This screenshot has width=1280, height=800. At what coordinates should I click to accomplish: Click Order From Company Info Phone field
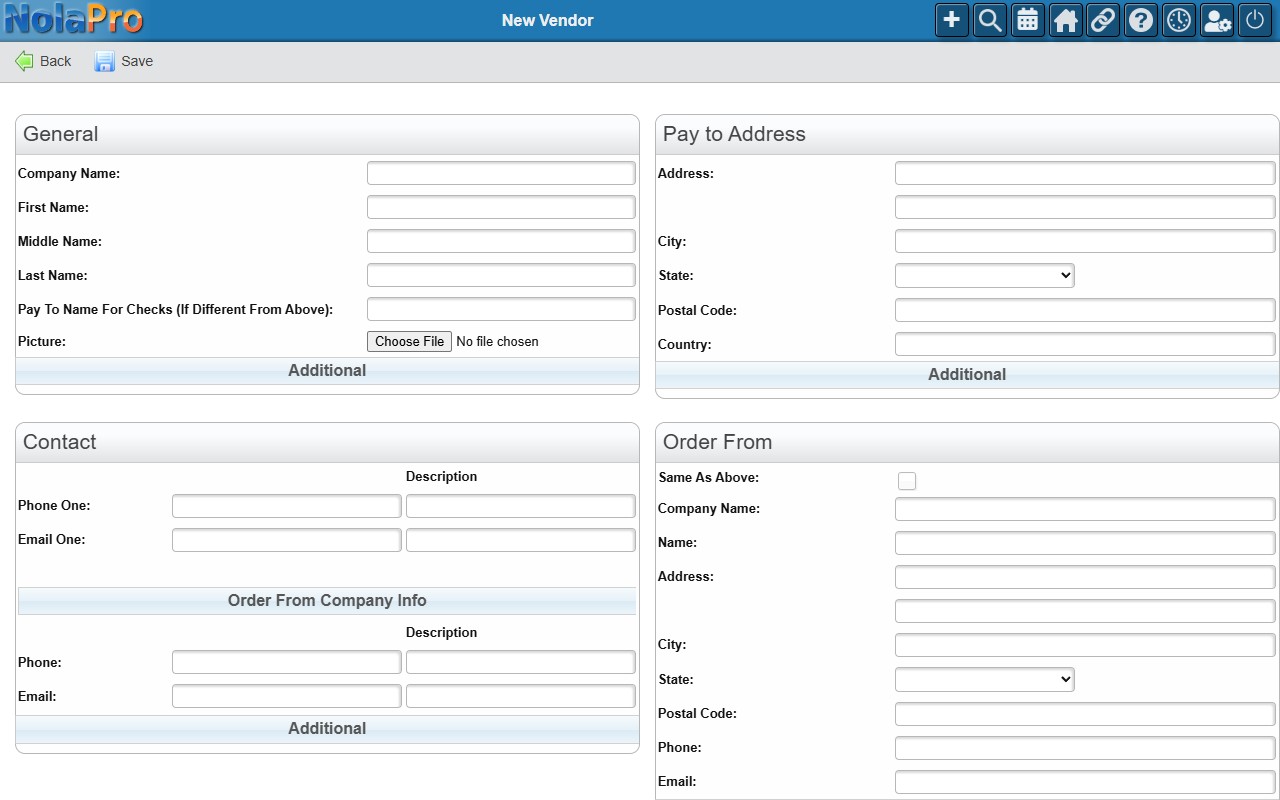pos(286,662)
